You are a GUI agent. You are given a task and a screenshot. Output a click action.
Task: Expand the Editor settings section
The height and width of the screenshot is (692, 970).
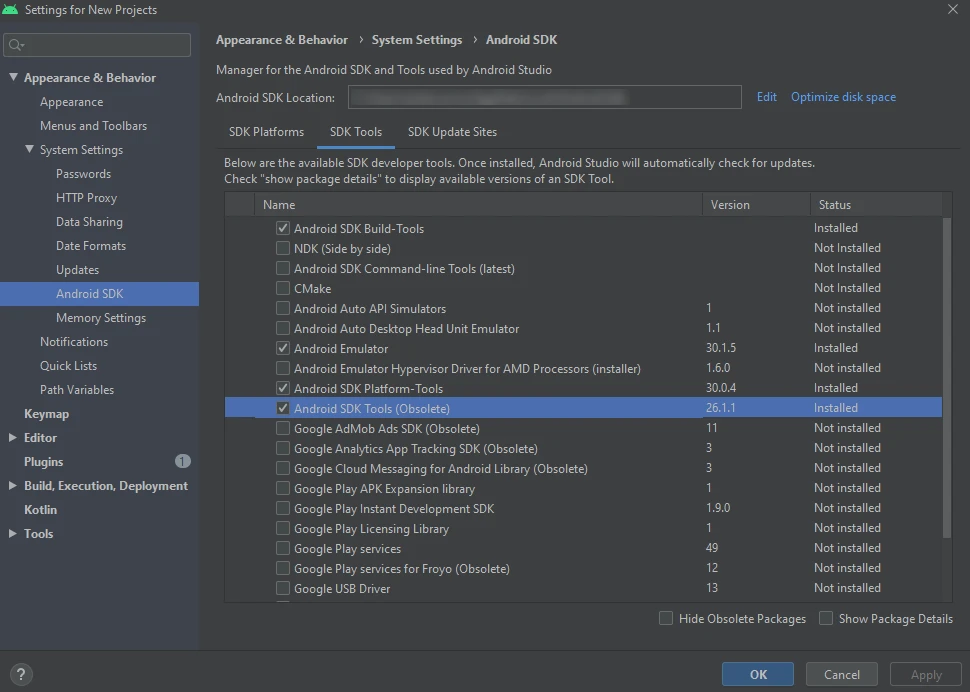[x=13, y=438]
